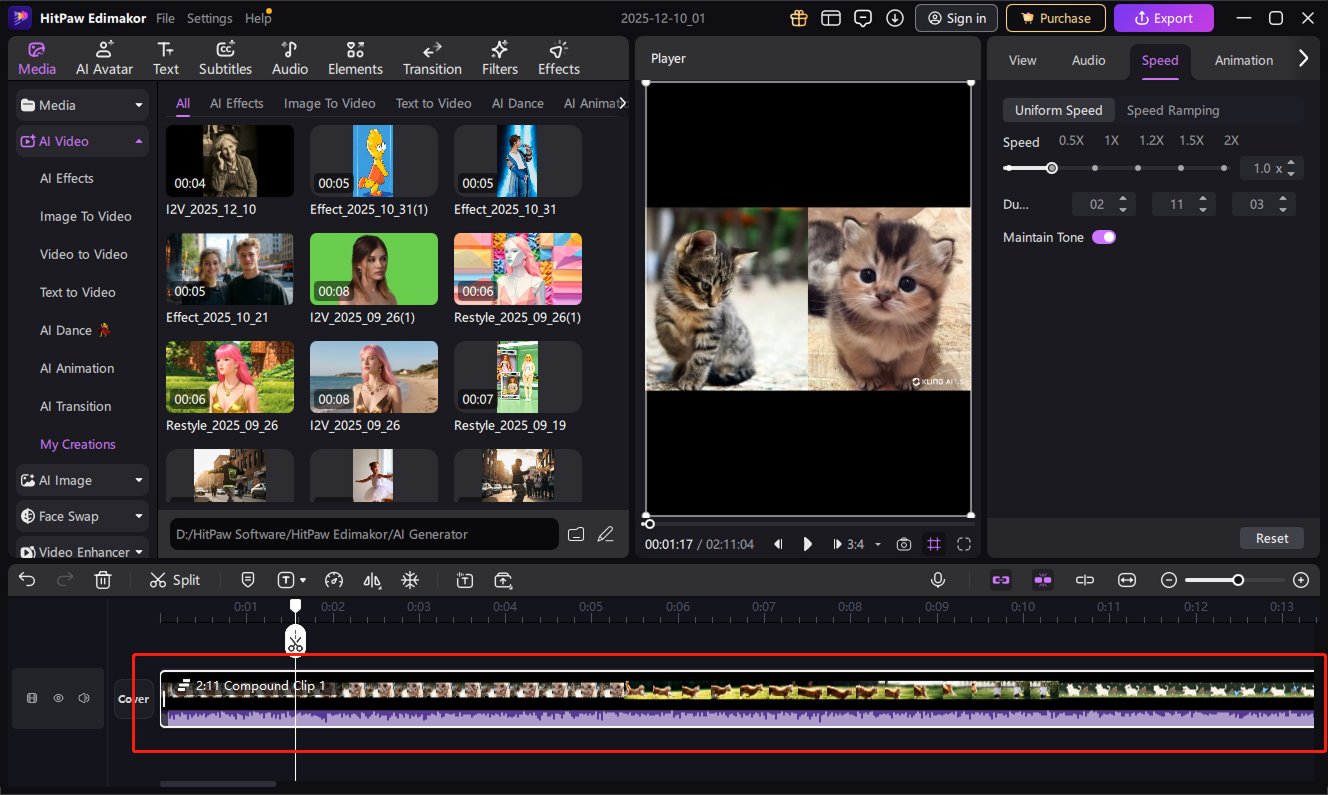Screen dimensions: 1328x795
Task: Open the Transition tab in top toolbar
Action: (432, 59)
